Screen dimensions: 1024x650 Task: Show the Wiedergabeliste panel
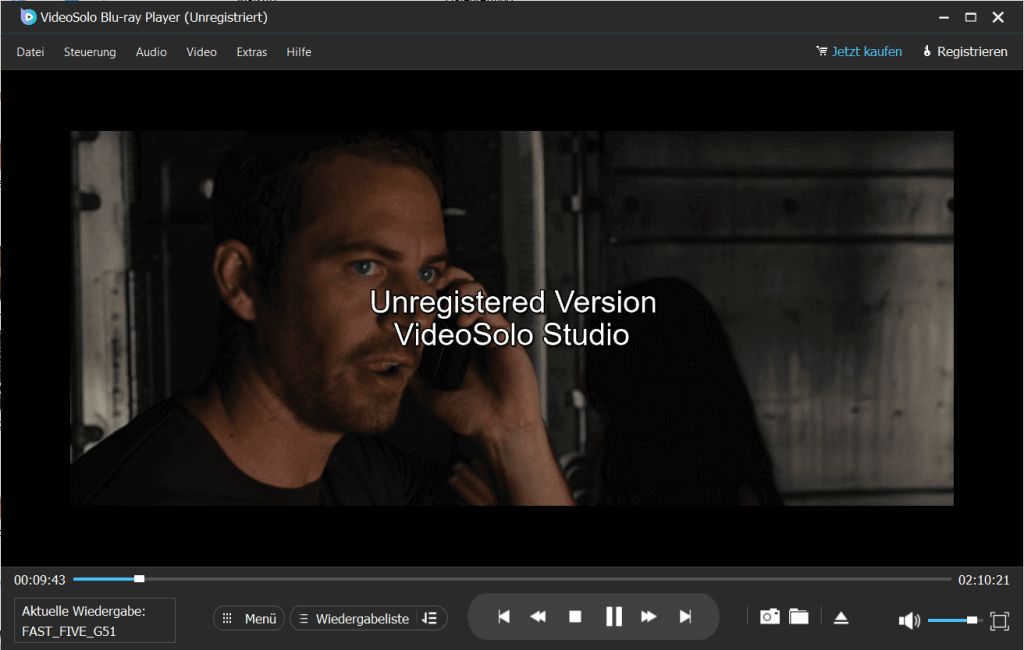[x=354, y=618]
